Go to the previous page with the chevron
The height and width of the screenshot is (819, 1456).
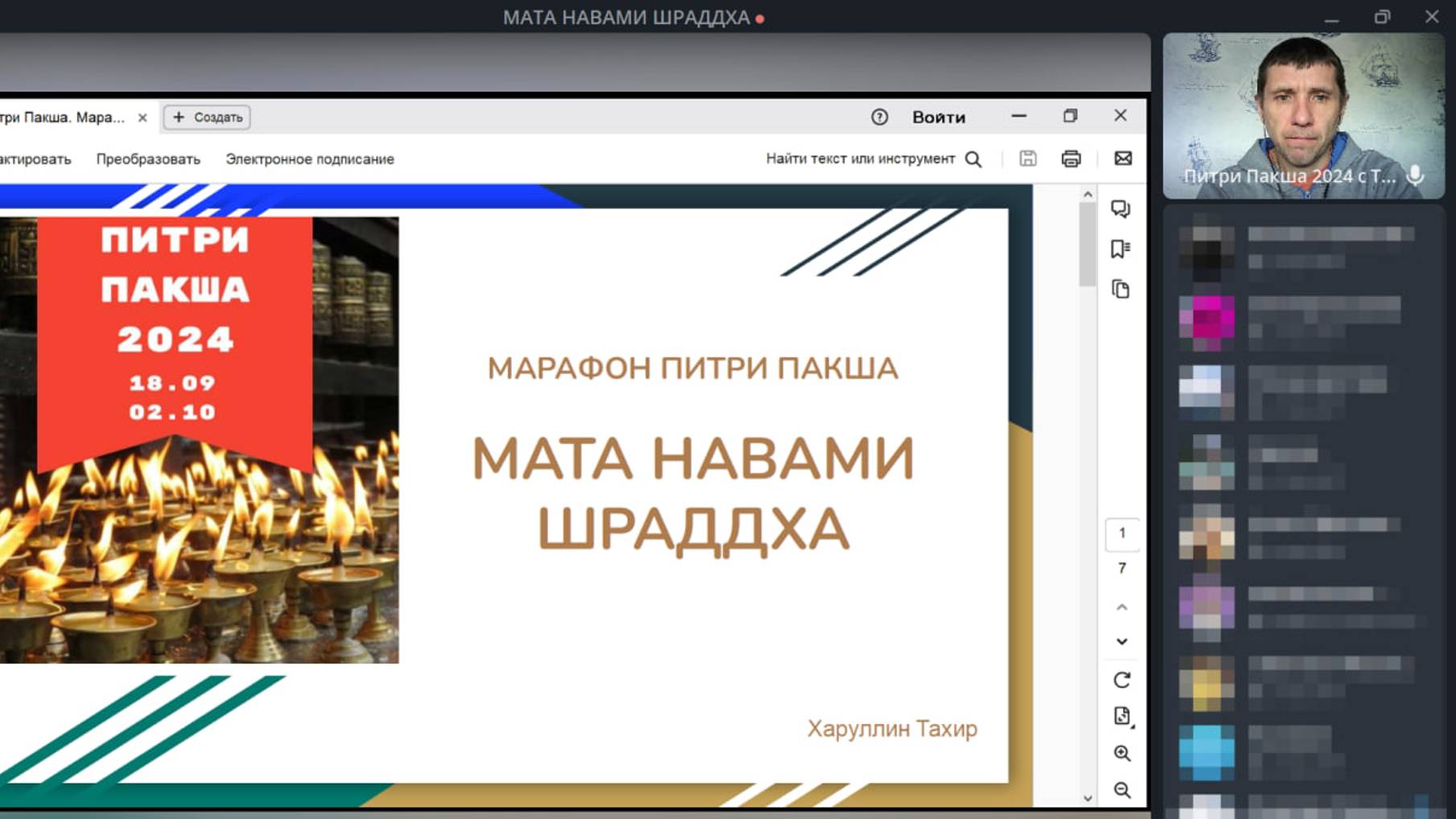pyautogui.click(x=1121, y=606)
